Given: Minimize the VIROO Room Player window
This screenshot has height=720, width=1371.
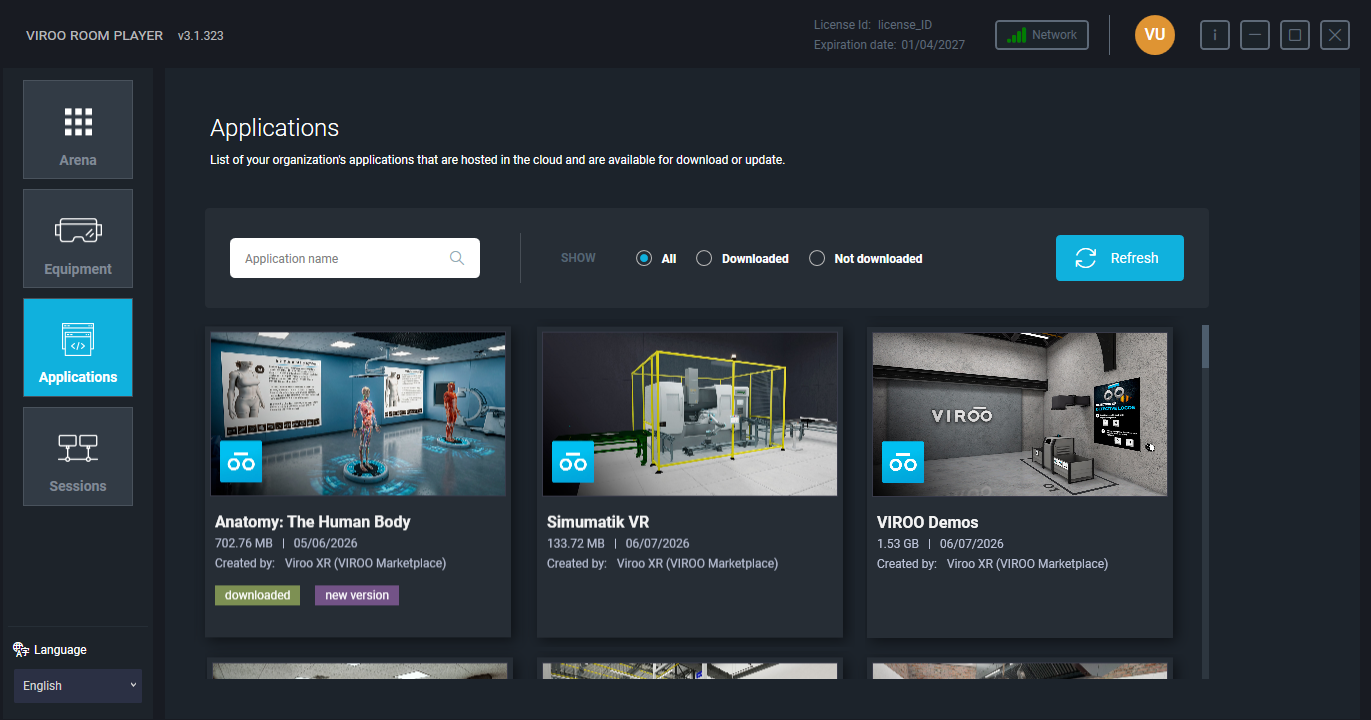Looking at the screenshot, I should (x=1255, y=35).
